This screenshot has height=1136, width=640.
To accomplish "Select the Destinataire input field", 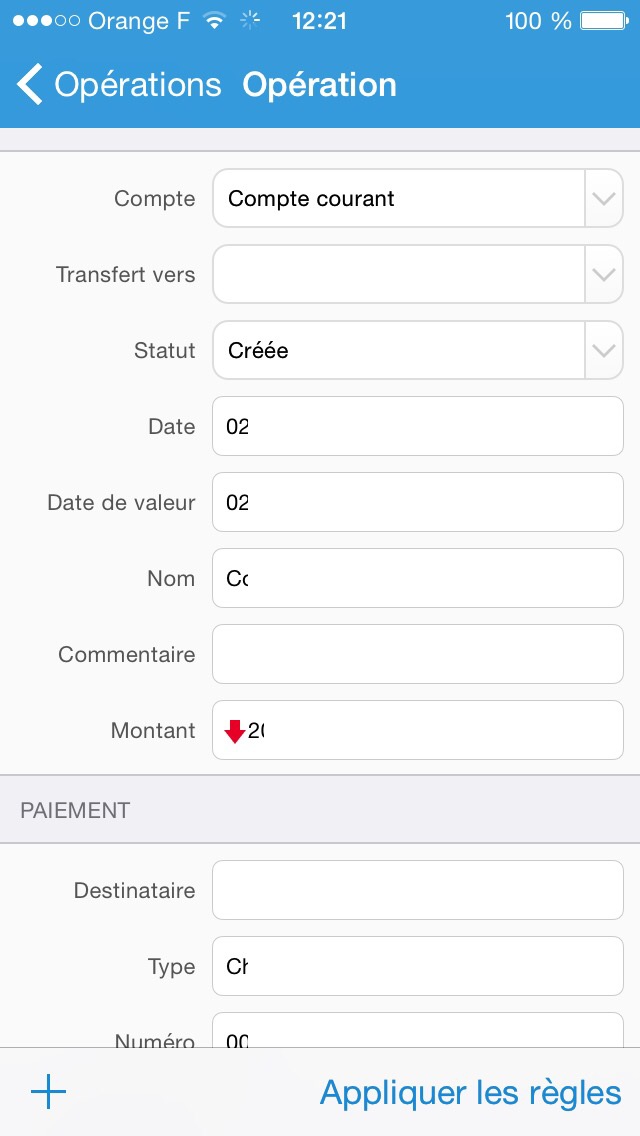I will 417,891.
